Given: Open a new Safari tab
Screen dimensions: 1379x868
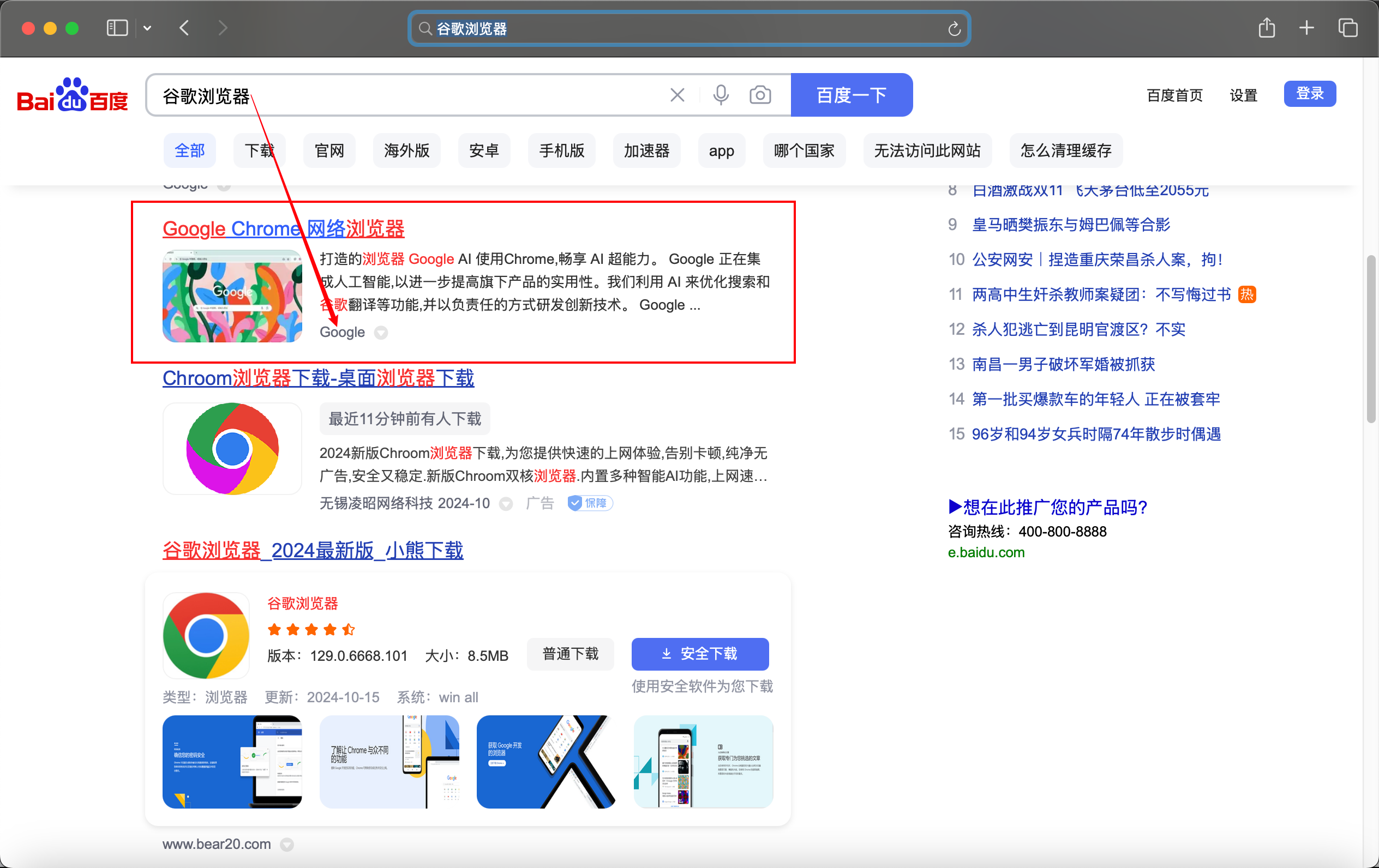Looking at the screenshot, I should point(1306,28).
